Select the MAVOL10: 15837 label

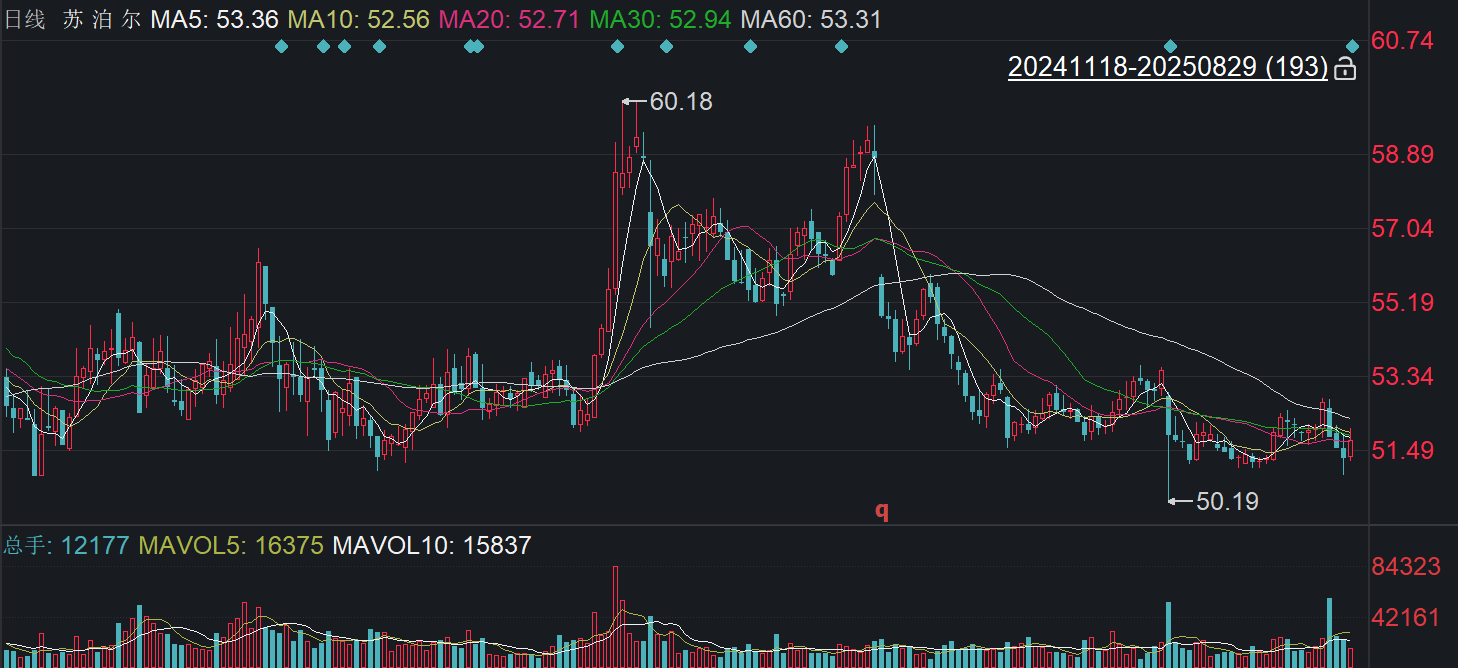(x=431, y=546)
